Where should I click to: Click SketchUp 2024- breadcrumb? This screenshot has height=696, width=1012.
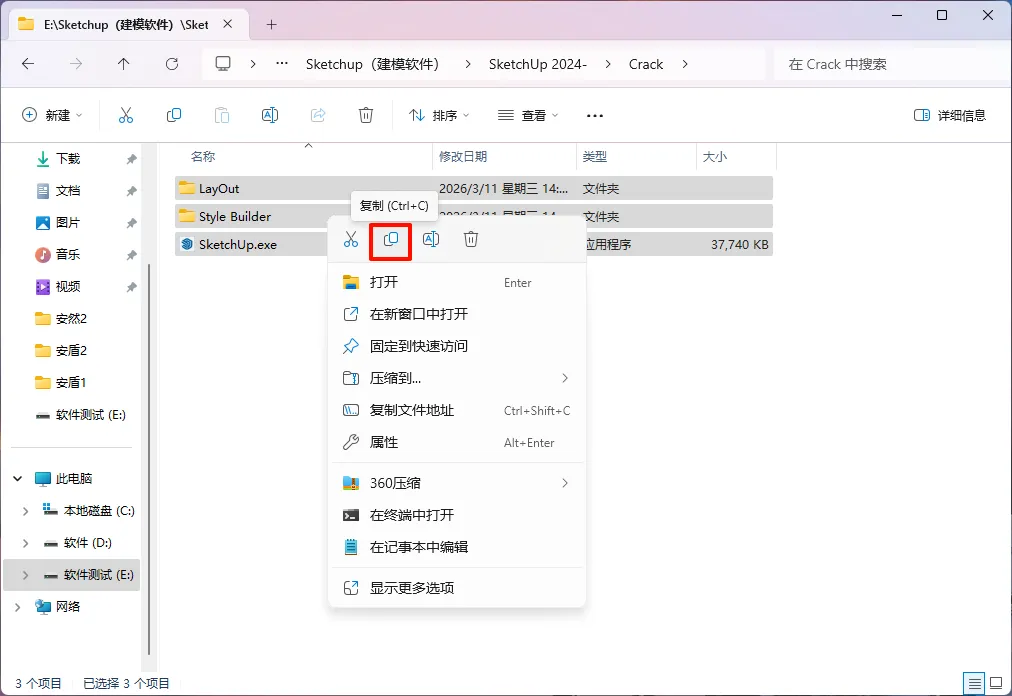point(538,64)
